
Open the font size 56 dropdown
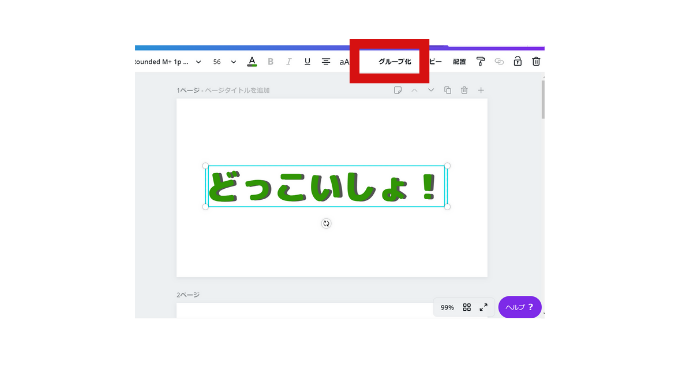[233, 62]
